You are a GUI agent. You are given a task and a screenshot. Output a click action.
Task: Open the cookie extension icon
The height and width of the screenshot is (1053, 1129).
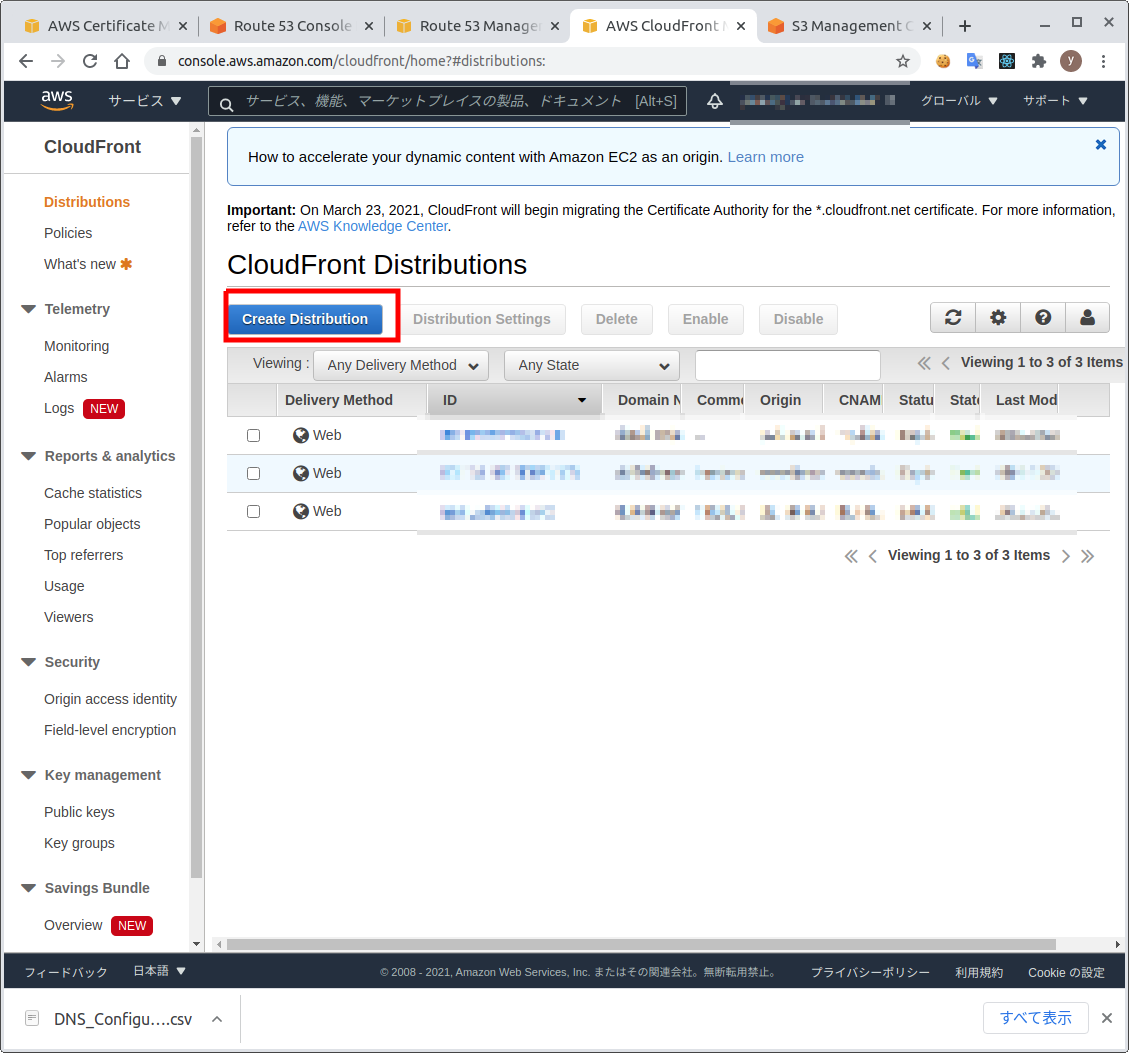click(943, 61)
